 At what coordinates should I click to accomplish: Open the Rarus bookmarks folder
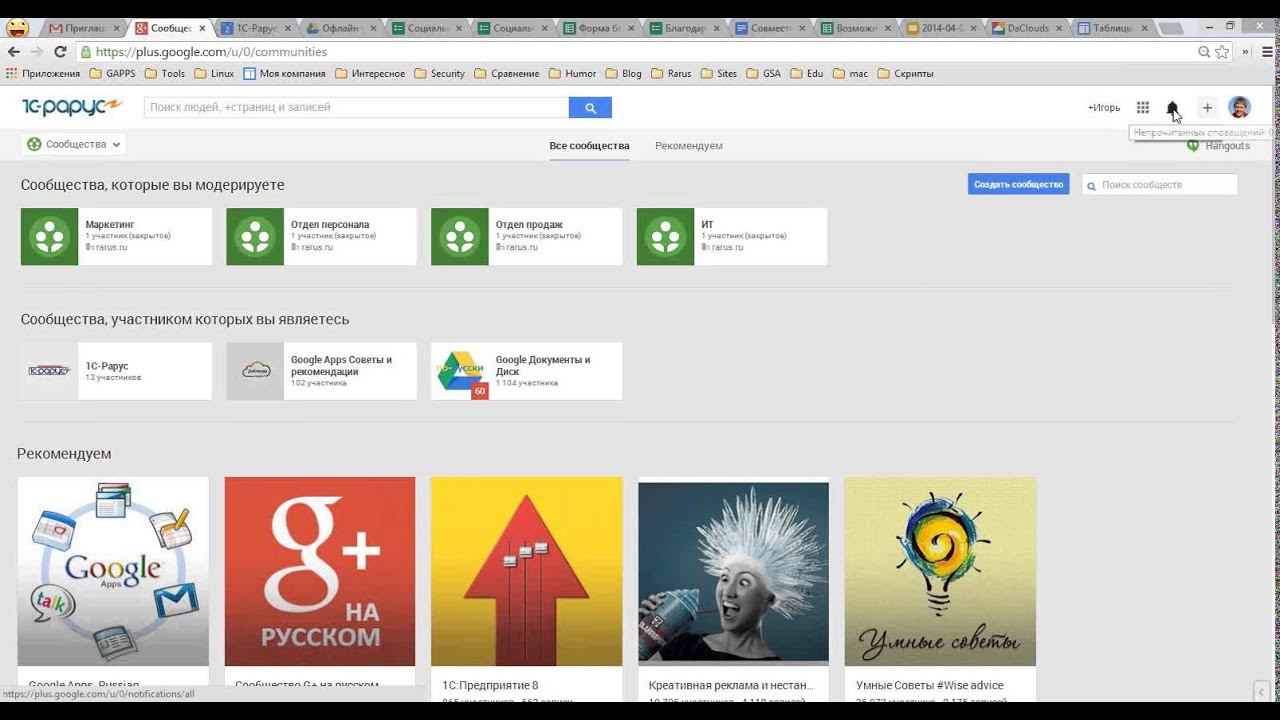(671, 73)
